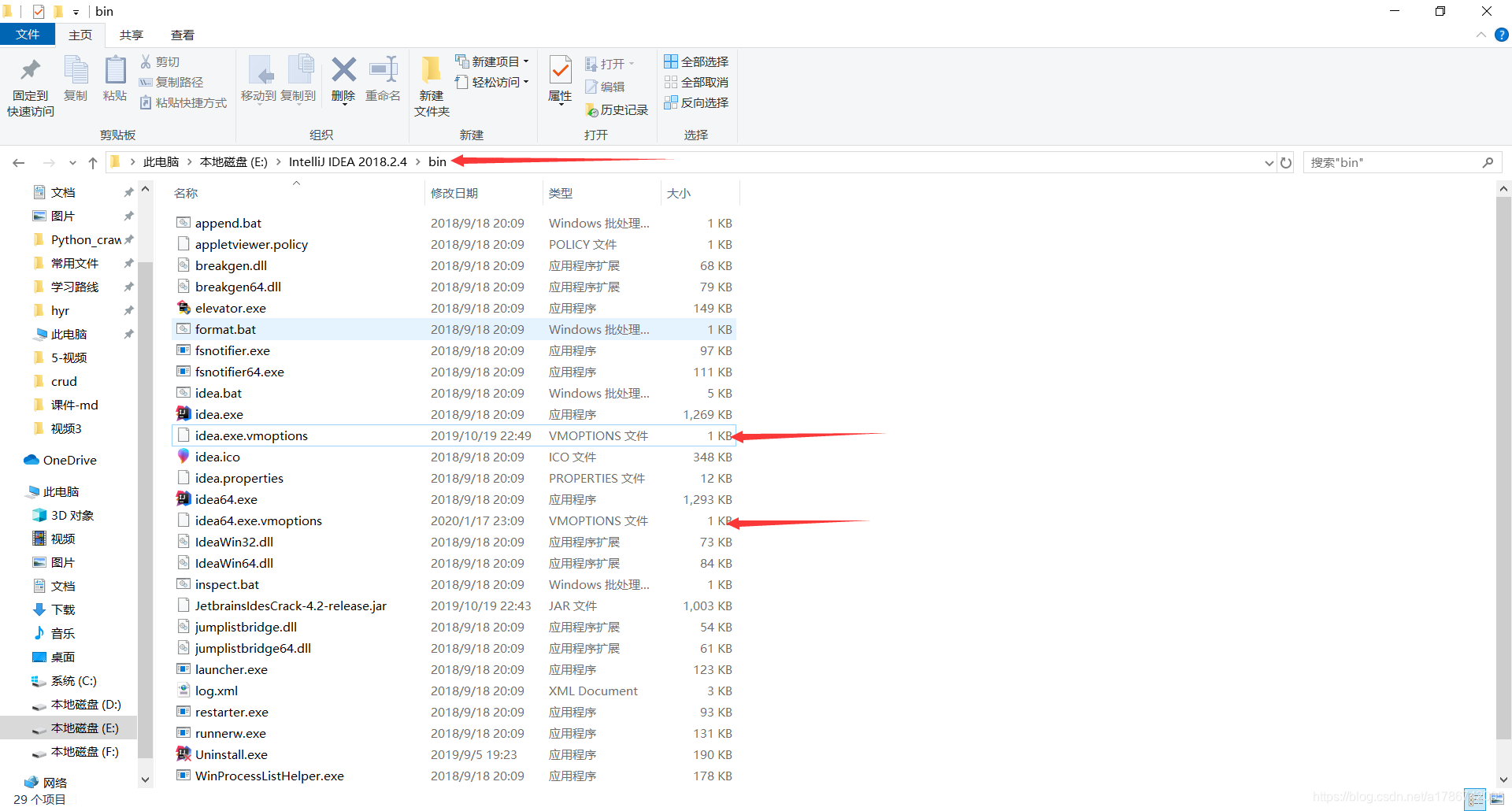Click the Edit ribbon button

point(606,87)
